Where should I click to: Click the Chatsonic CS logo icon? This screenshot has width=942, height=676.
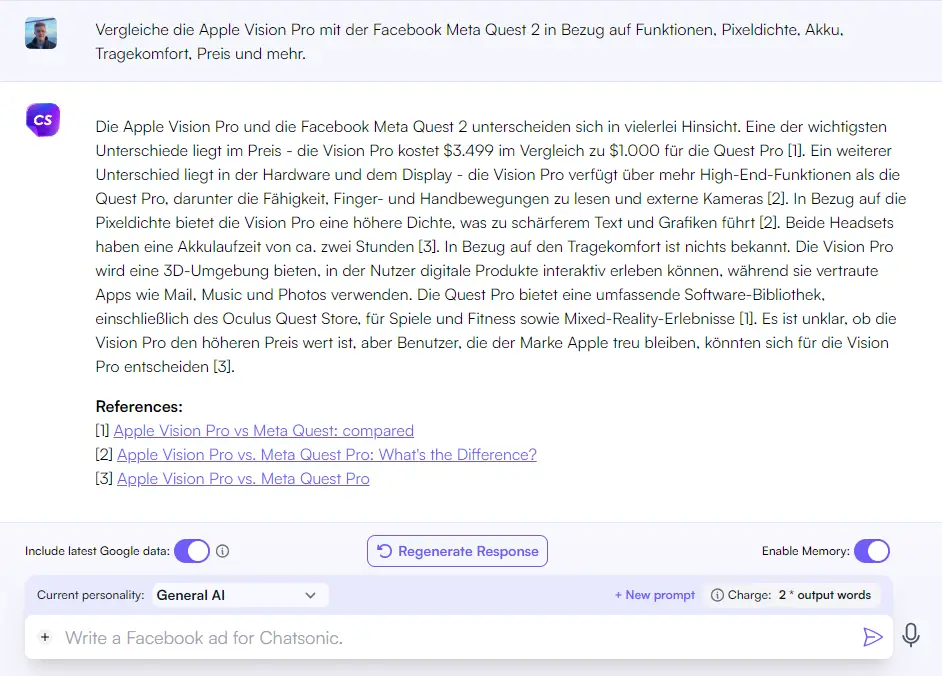point(43,120)
